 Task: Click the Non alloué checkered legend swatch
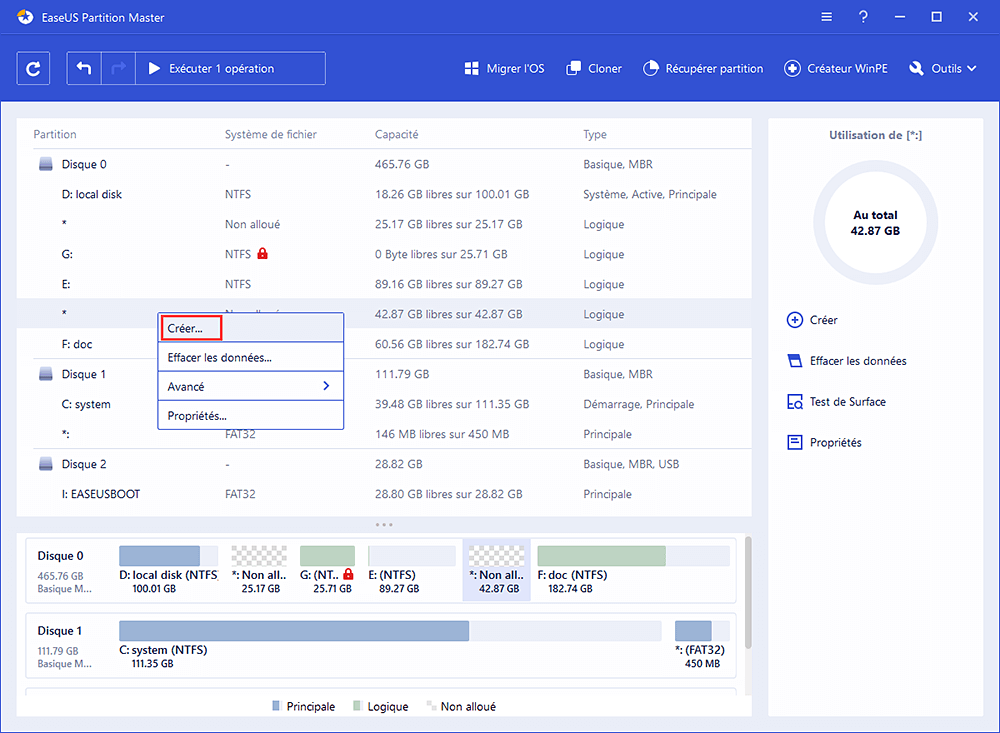(x=431, y=706)
